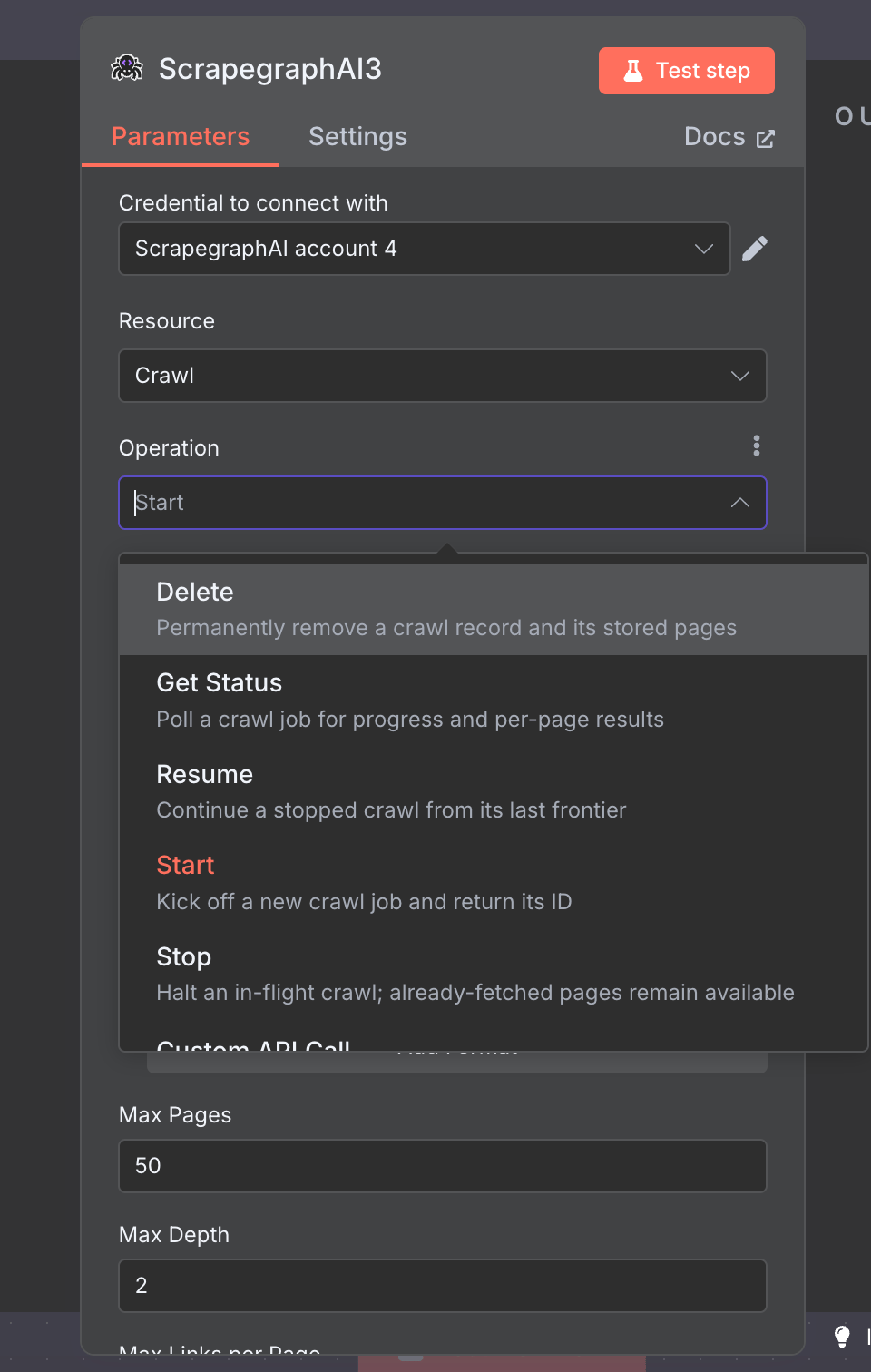
Task: Click the Max Depth input field
Action: tap(443, 1286)
